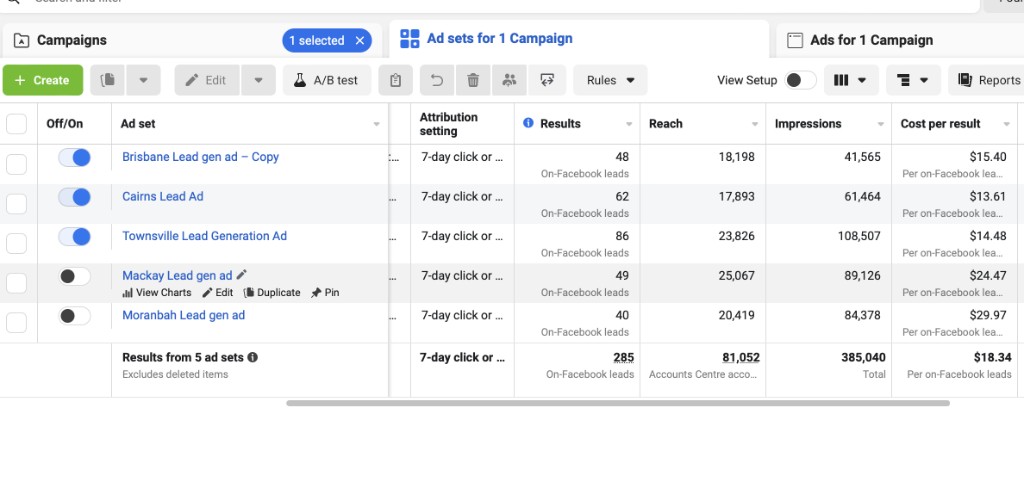The height and width of the screenshot is (482, 1024).
Task: Click the Results column info icon
Action: tap(528, 123)
